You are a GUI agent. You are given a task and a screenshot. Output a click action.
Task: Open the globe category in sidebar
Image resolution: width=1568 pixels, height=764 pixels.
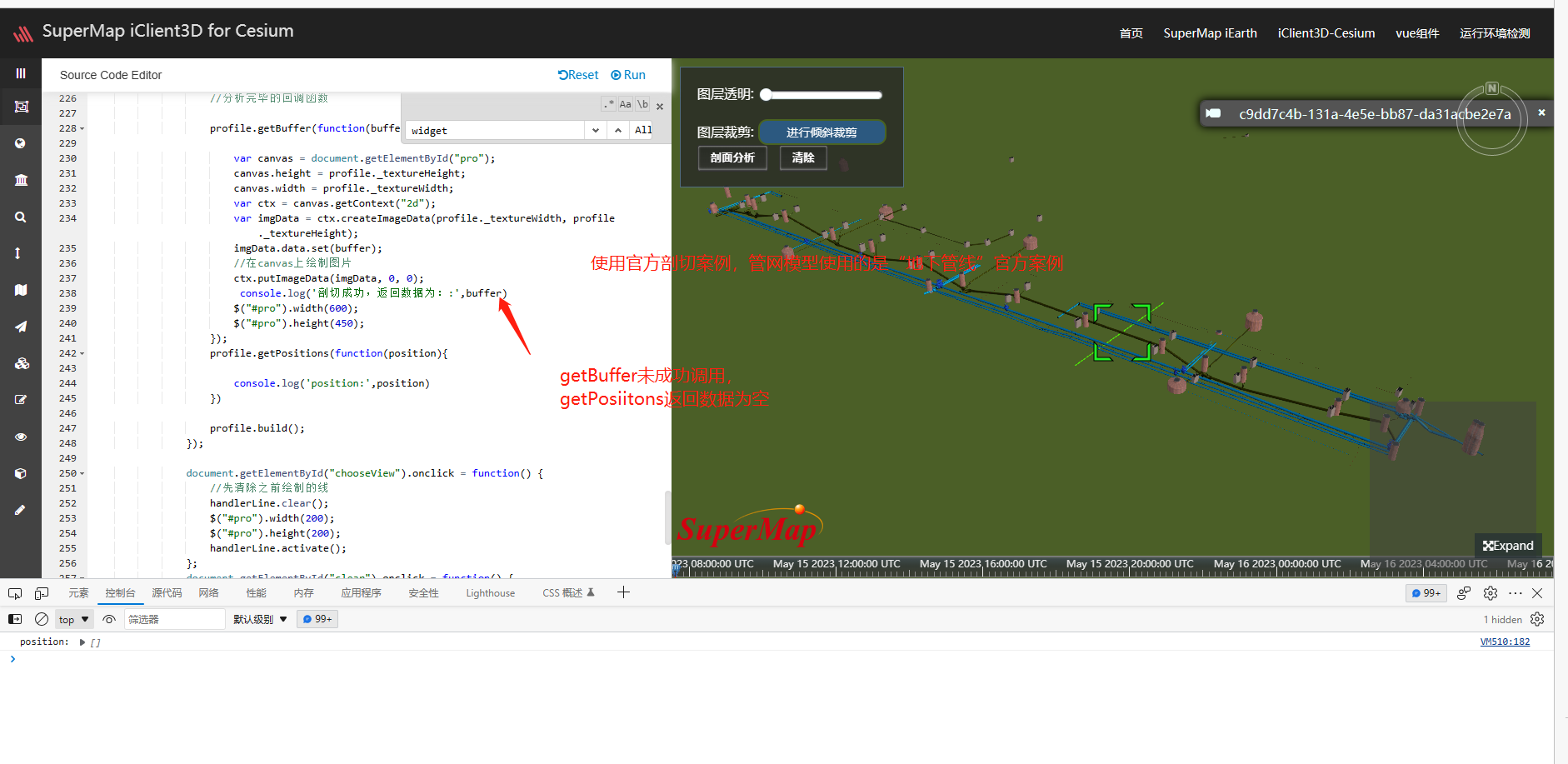21,143
